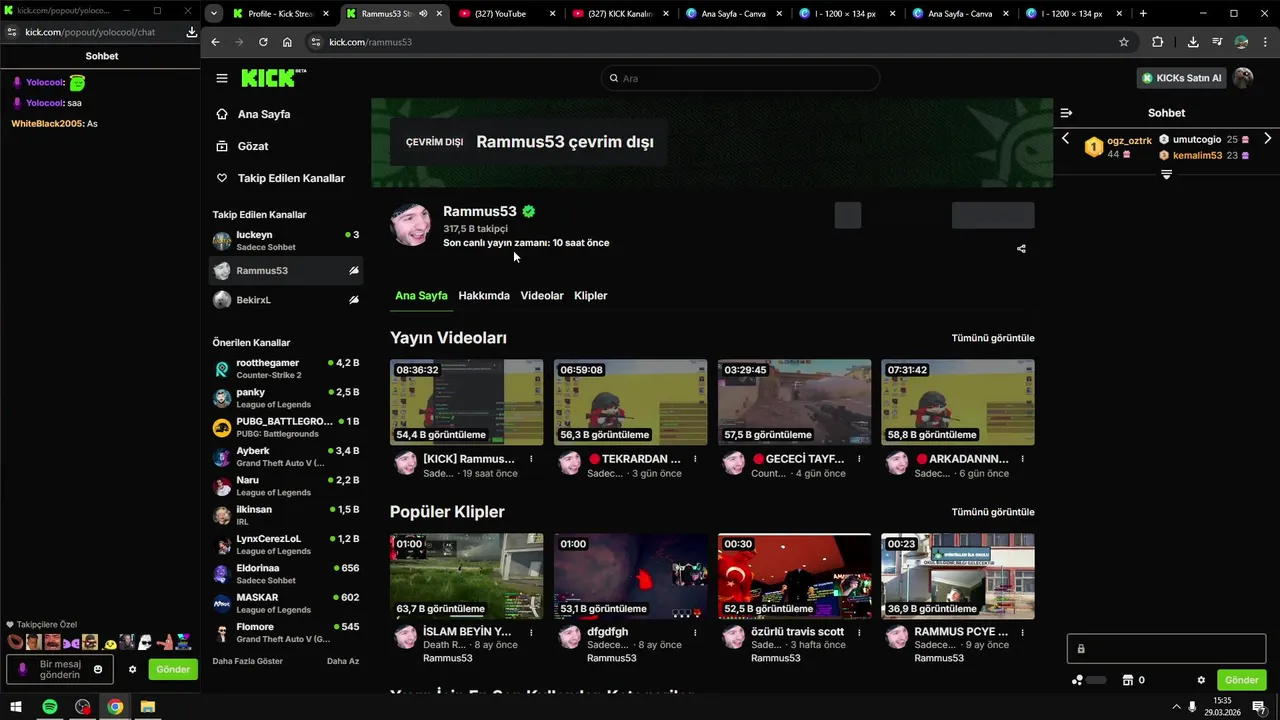Open options for GECECİ TAYF video
The width and height of the screenshot is (1280, 720).
coord(859,459)
